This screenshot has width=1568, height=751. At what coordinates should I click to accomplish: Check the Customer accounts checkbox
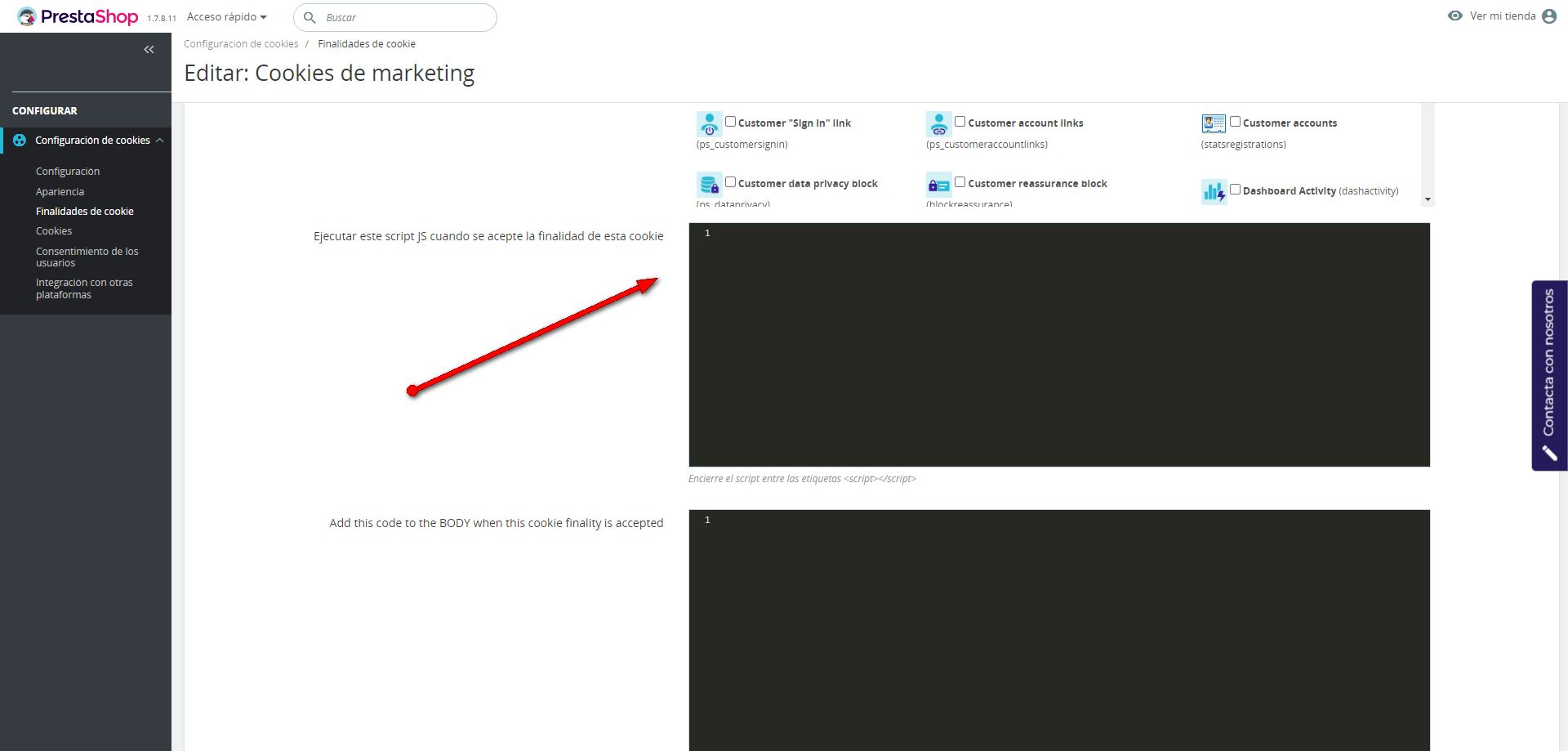point(1236,122)
